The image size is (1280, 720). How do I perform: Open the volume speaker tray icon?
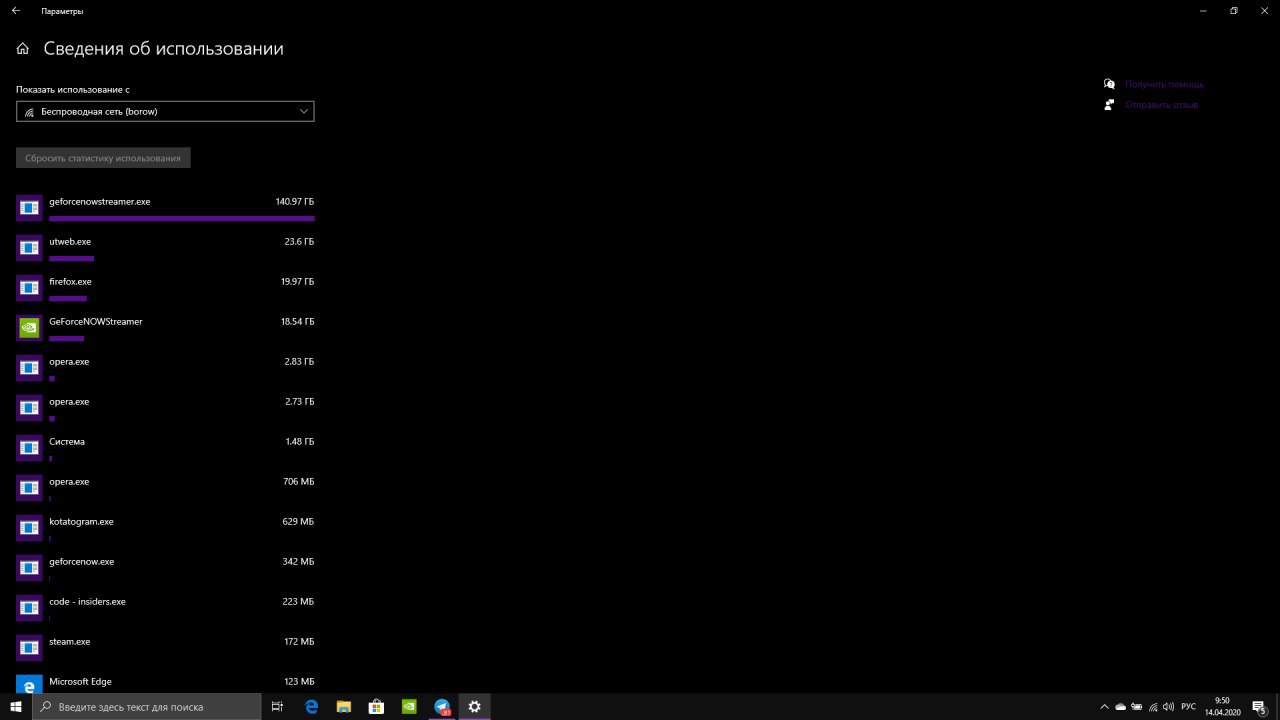tap(1169, 706)
